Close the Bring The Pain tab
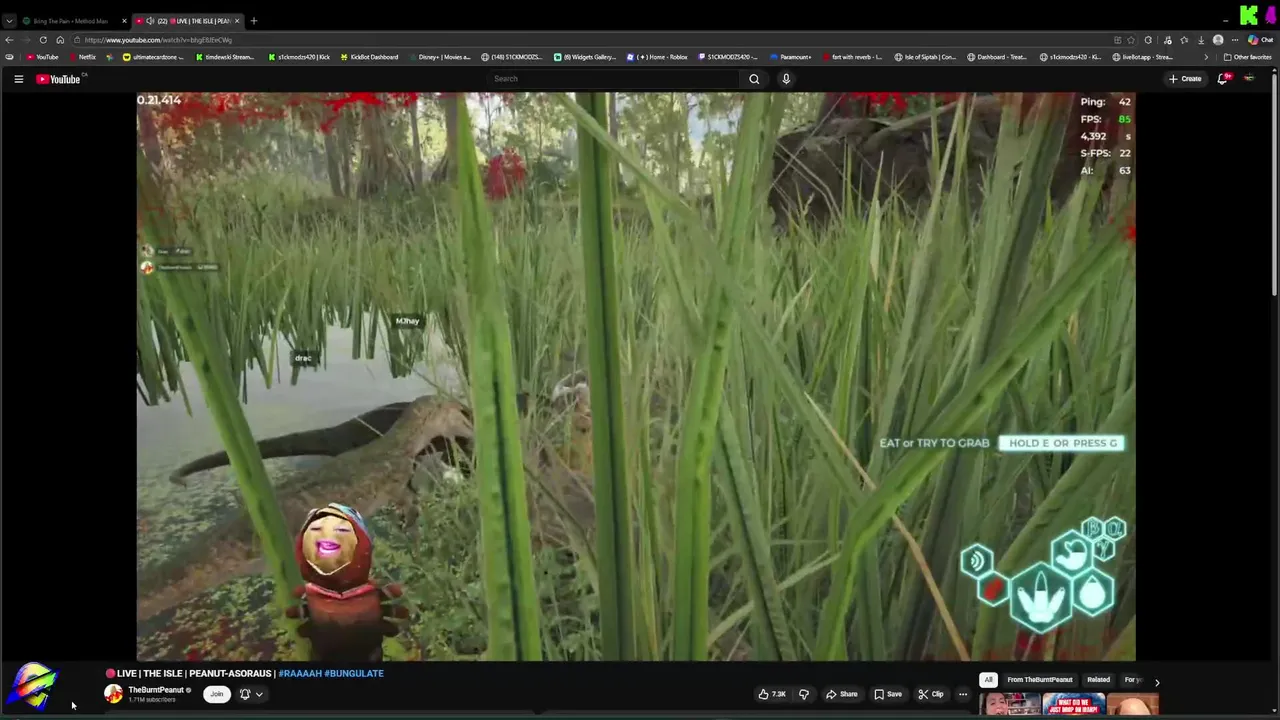1280x720 pixels. [124, 21]
